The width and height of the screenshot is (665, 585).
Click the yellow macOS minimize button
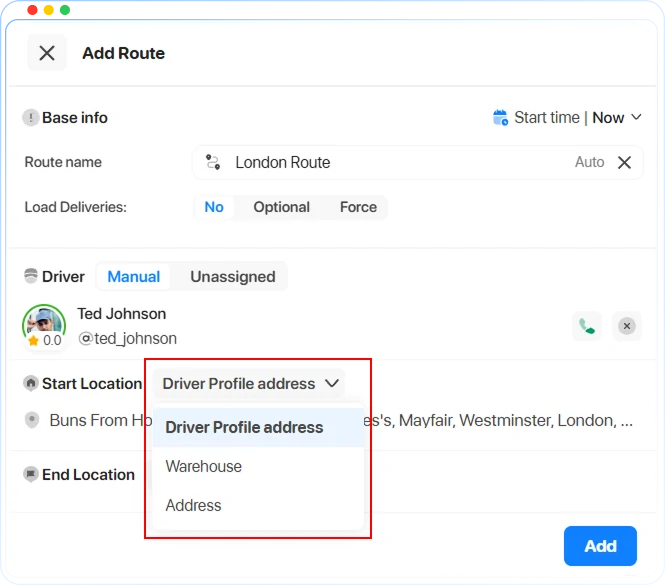49,10
